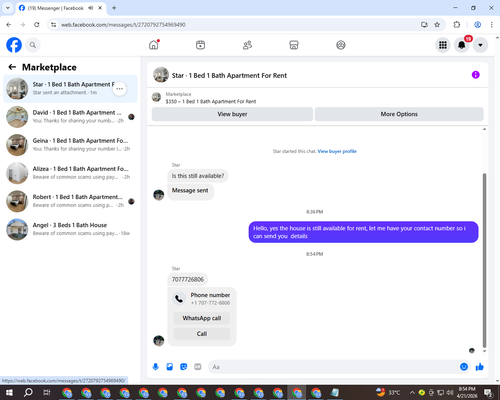Attach a photo with the image icon
This screenshot has height=400, width=500.
pyautogui.click(x=170, y=367)
